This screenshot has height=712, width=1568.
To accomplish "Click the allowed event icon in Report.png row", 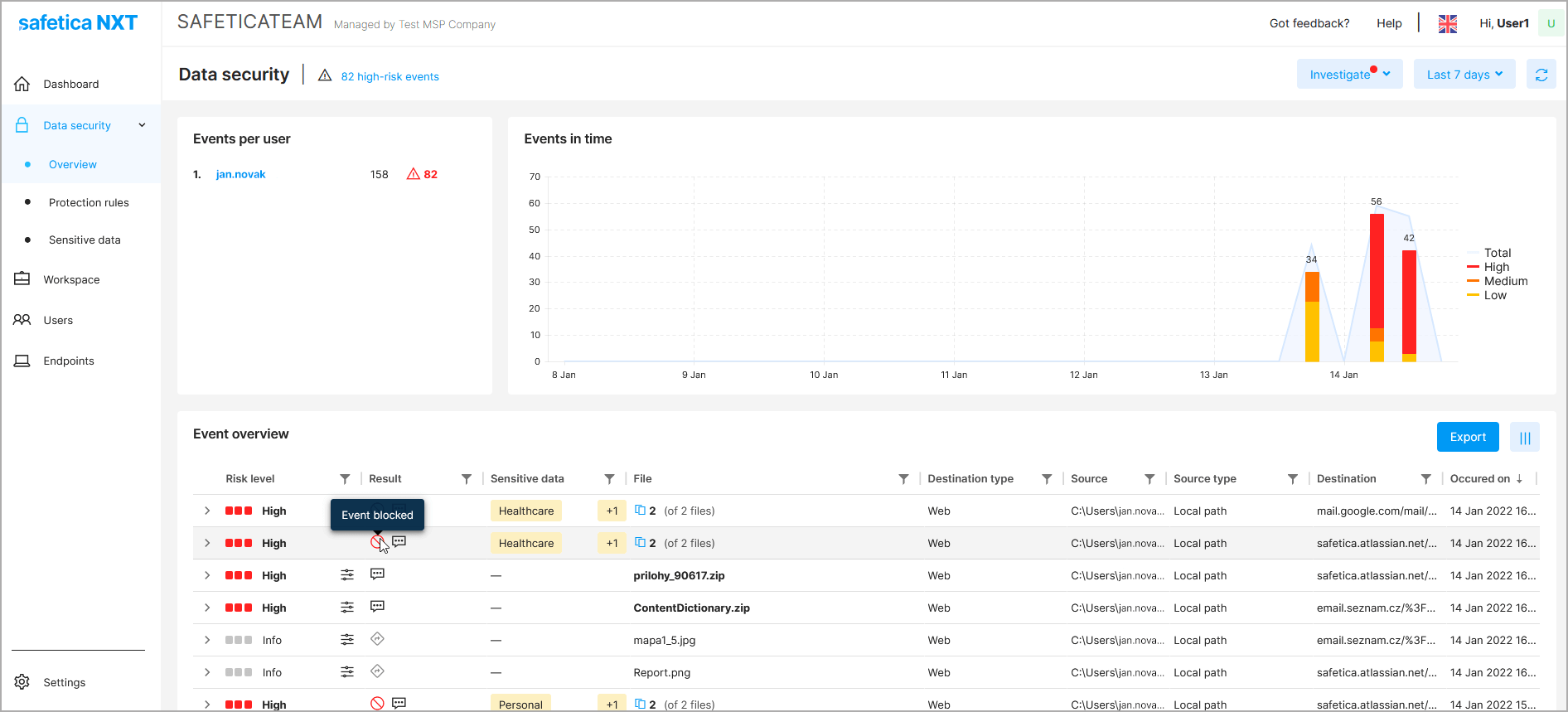I will (377, 671).
